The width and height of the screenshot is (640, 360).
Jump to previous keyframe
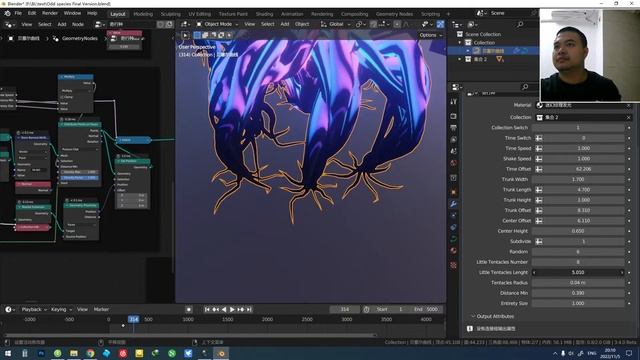[x=216, y=310]
